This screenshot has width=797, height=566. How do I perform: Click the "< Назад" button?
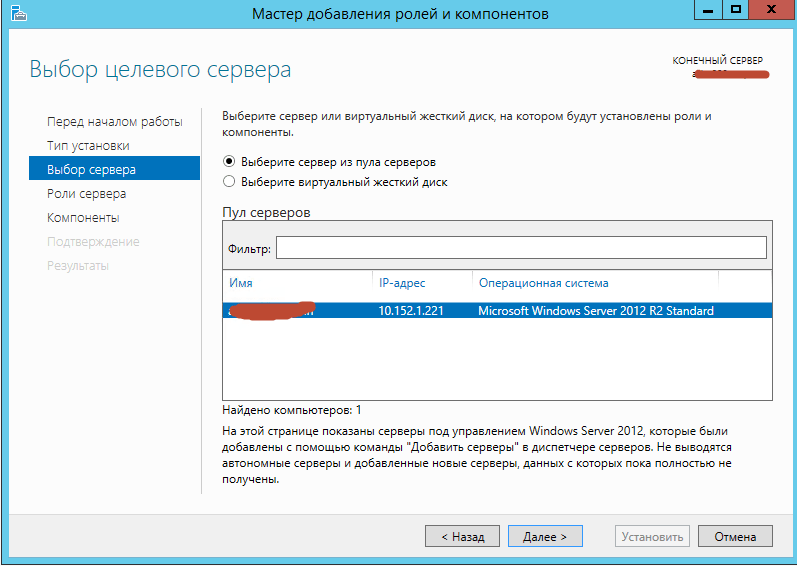463,537
